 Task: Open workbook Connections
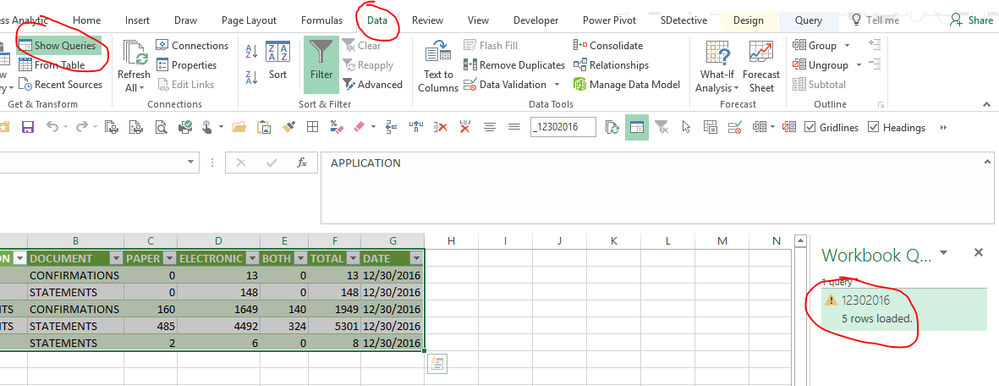click(192, 46)
